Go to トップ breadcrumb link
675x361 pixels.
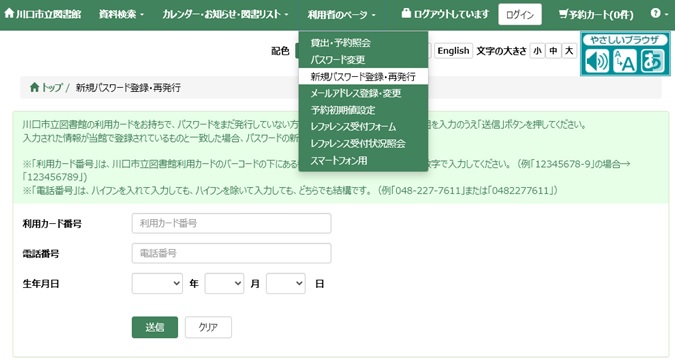52,87
